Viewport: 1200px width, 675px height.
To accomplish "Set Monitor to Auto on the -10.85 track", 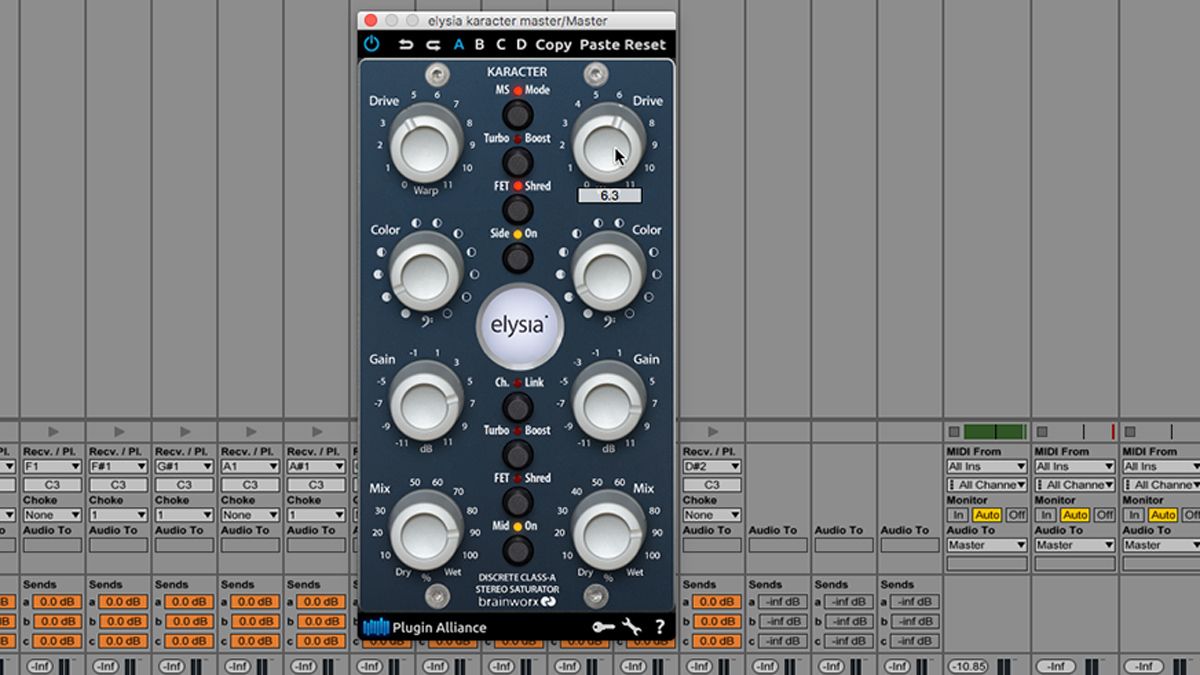I will click(x=986, y=515).
